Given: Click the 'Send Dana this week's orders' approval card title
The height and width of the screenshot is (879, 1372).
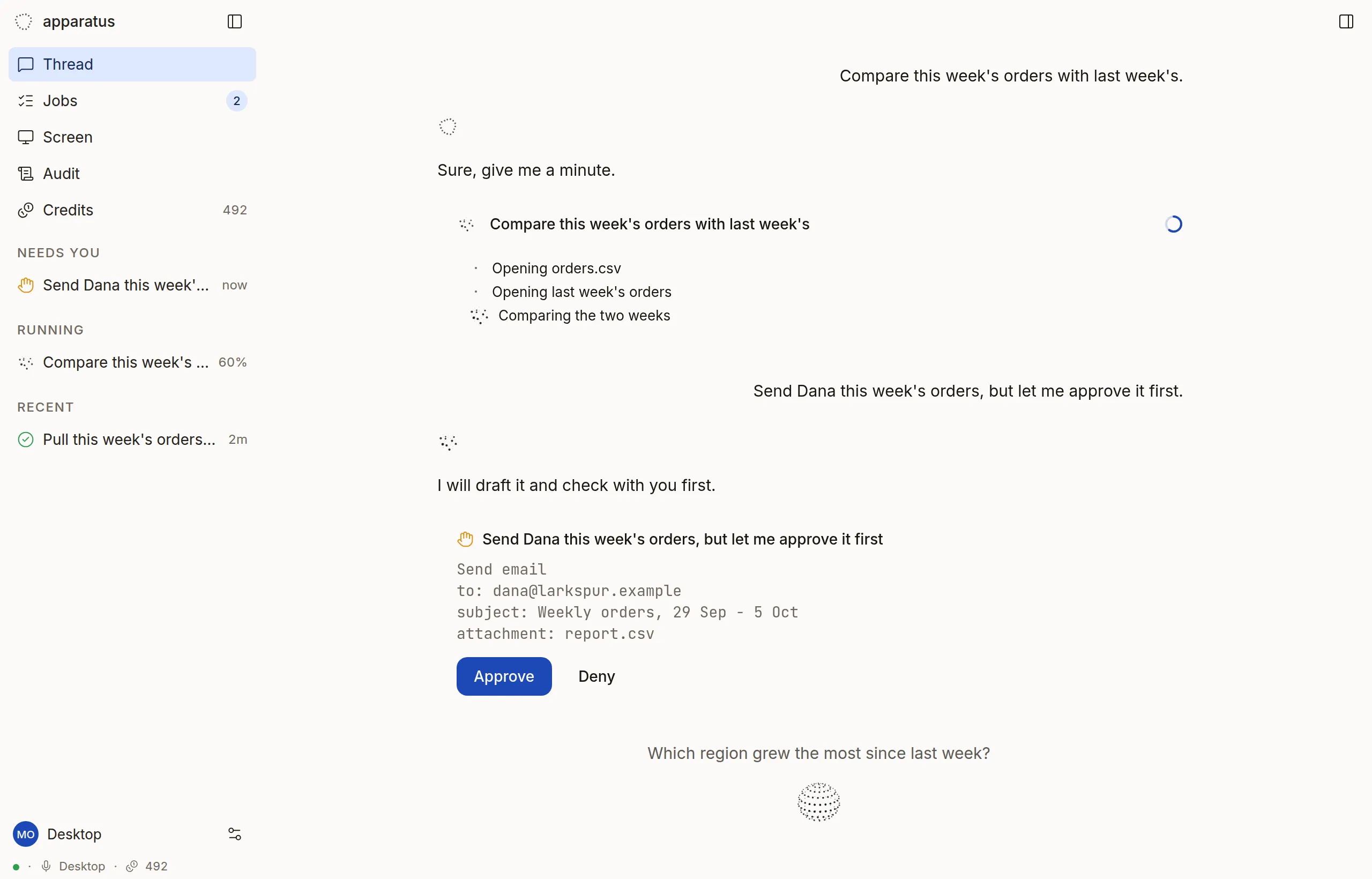Looking at the screenshot, I should (x=682, y=539).
